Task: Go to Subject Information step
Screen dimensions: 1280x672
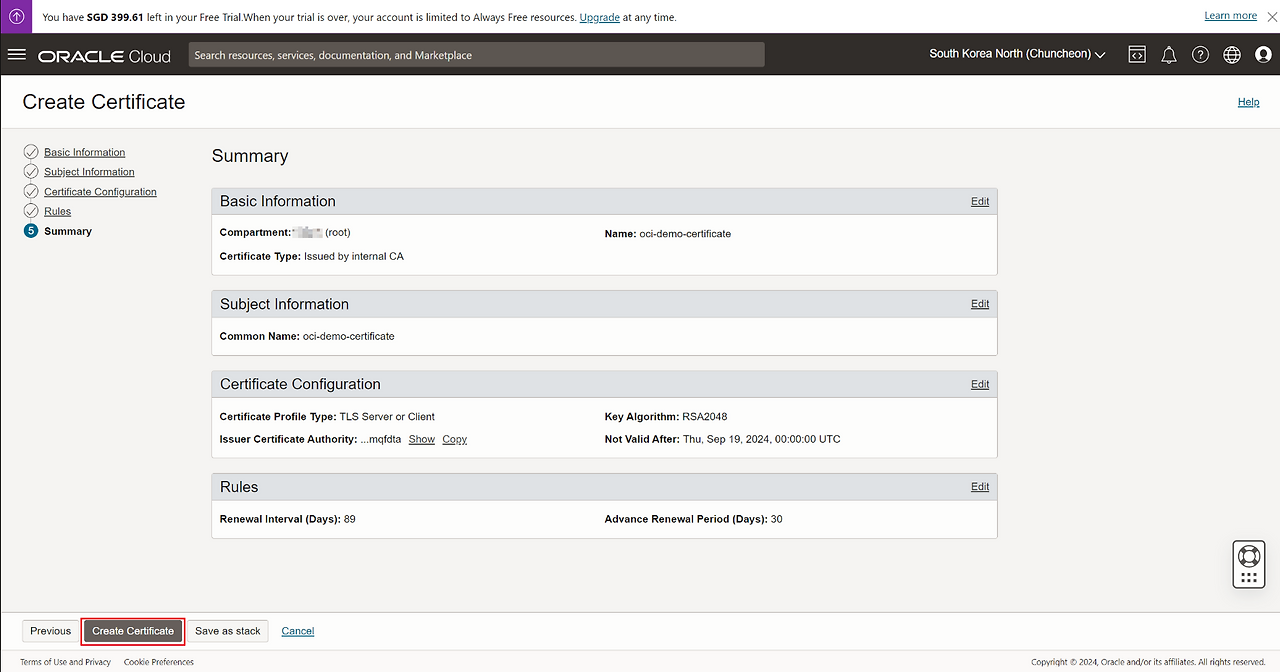Action: [x=89, y=172]
